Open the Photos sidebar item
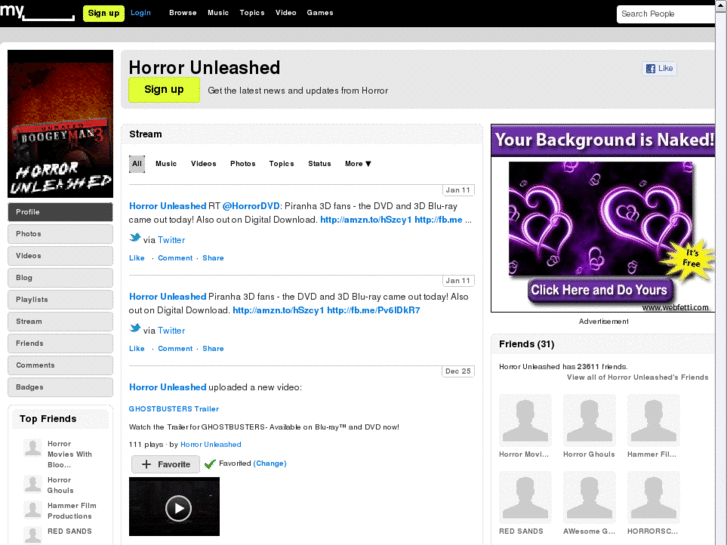The width and height of the screenshot is (727, 545). point(60,234)
